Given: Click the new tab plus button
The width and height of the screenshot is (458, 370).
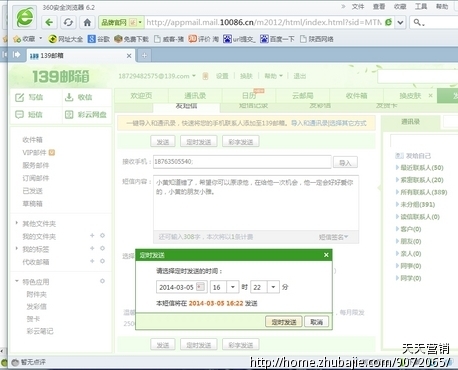Looking at the screenshot, I should pos(144,56).
